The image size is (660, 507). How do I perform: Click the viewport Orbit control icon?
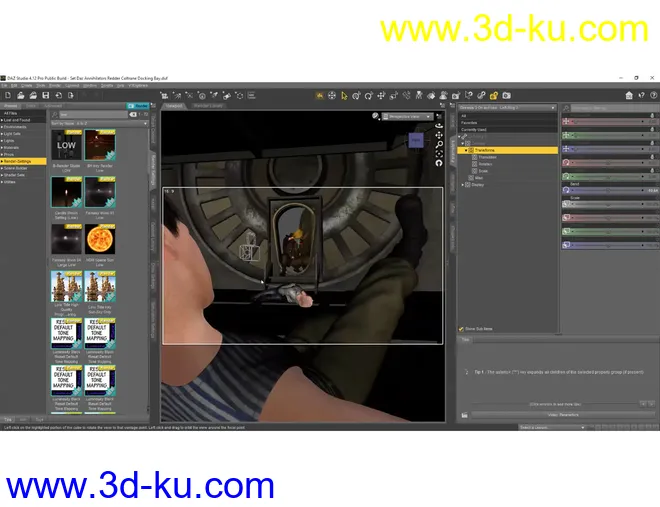(439, 124)
